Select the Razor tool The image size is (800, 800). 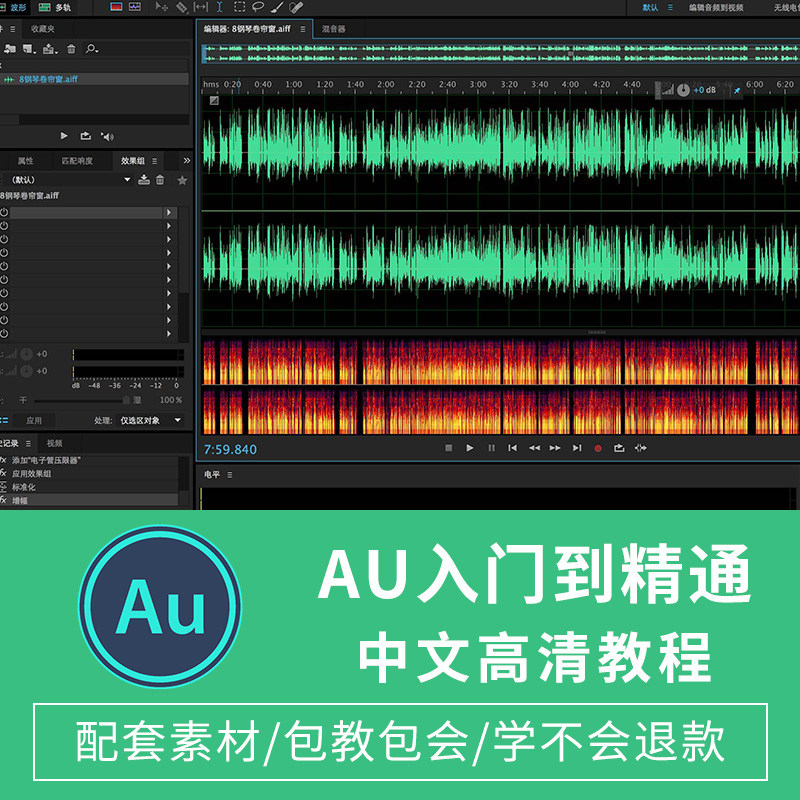pos(181,7)
